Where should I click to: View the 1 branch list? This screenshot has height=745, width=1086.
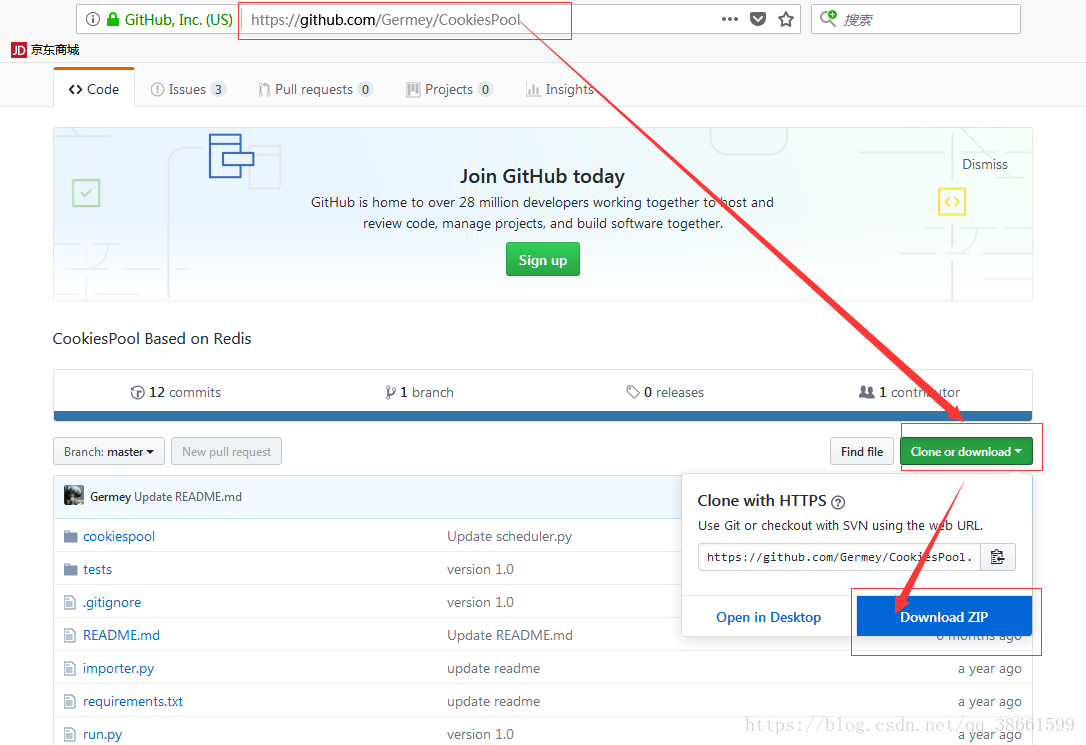point(420,393)
